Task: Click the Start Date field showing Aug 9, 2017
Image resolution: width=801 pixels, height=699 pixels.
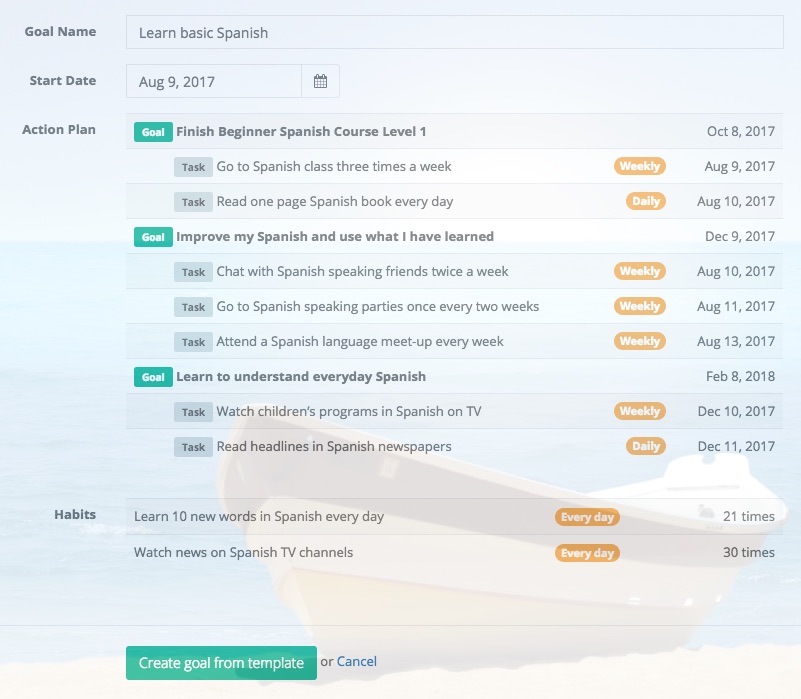Action: [214, 82]
